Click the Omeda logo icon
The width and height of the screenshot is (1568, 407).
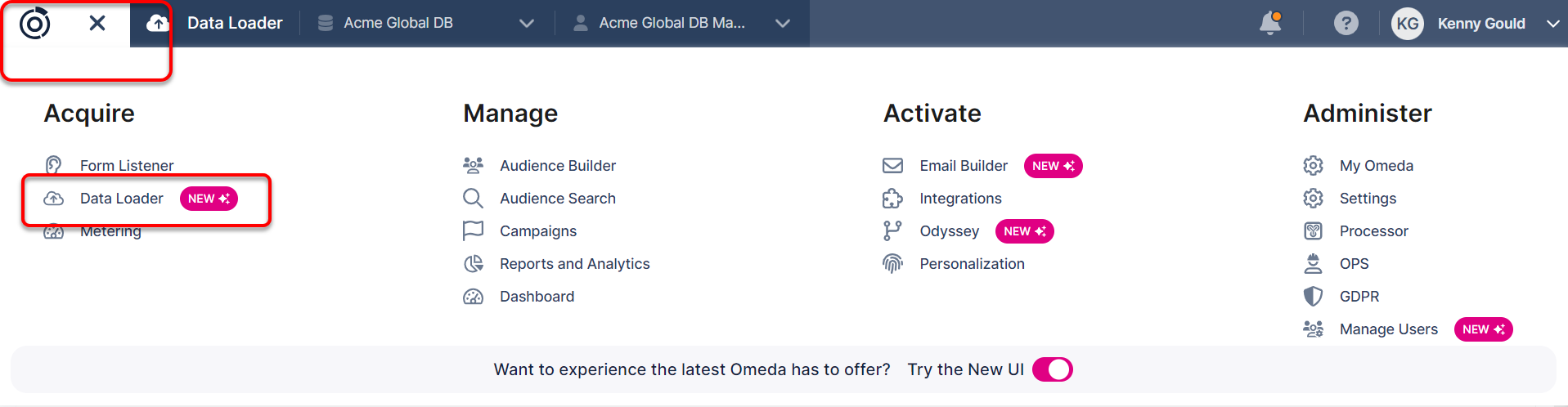coord(34,24)
